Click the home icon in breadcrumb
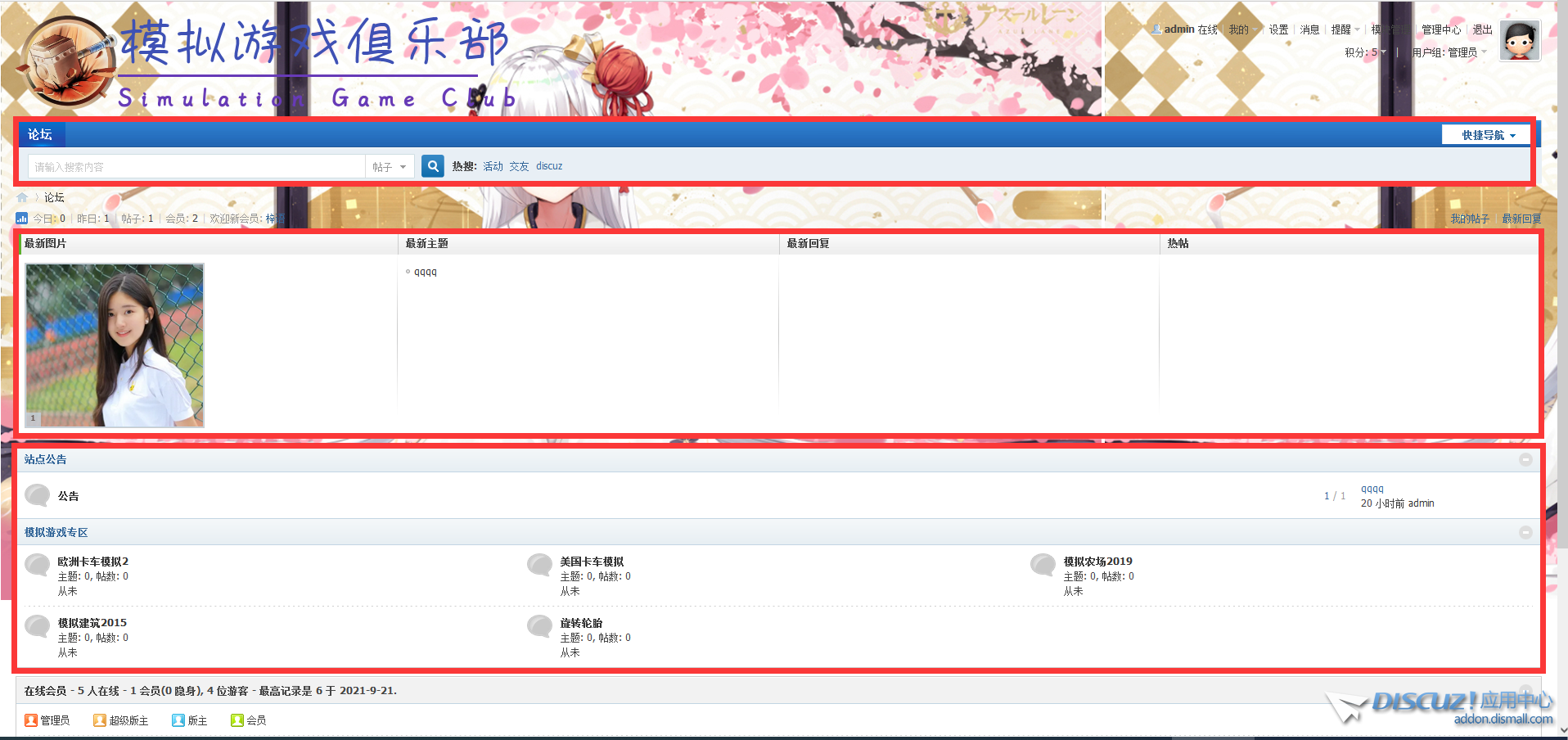Image resolution: width=1568 pixels, height=740 pixels. coord(22,197)
